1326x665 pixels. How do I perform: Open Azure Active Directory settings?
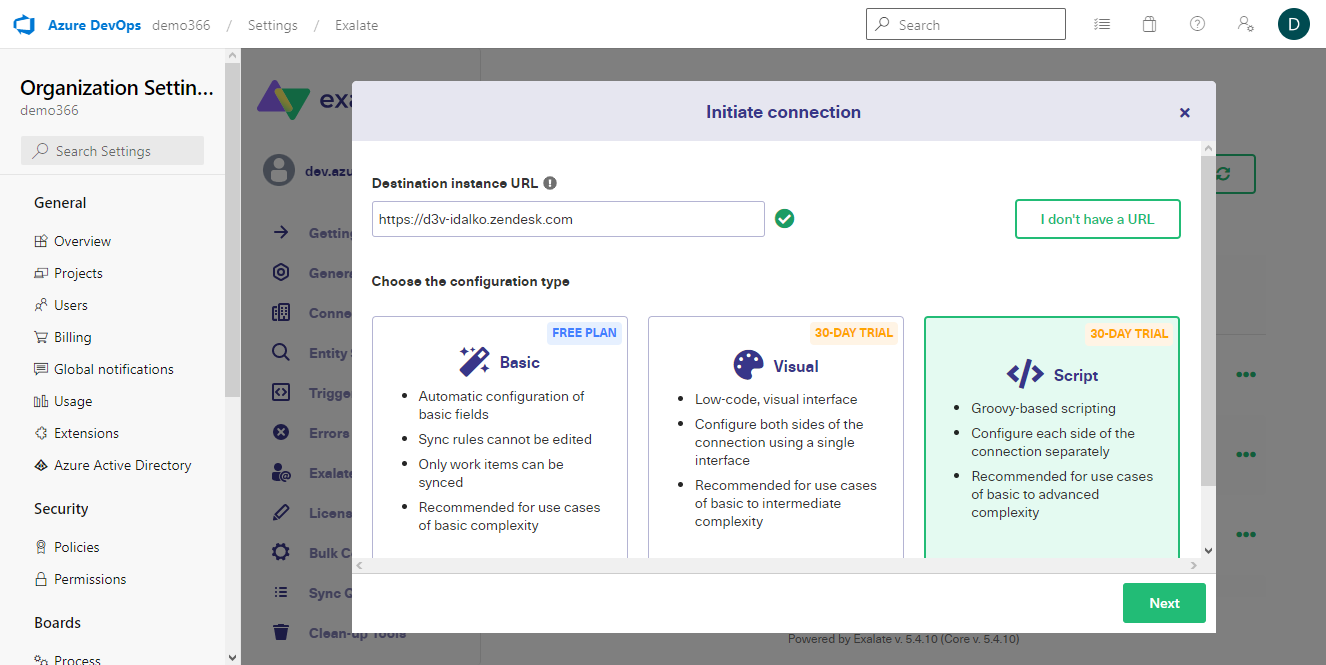point(122,465)
